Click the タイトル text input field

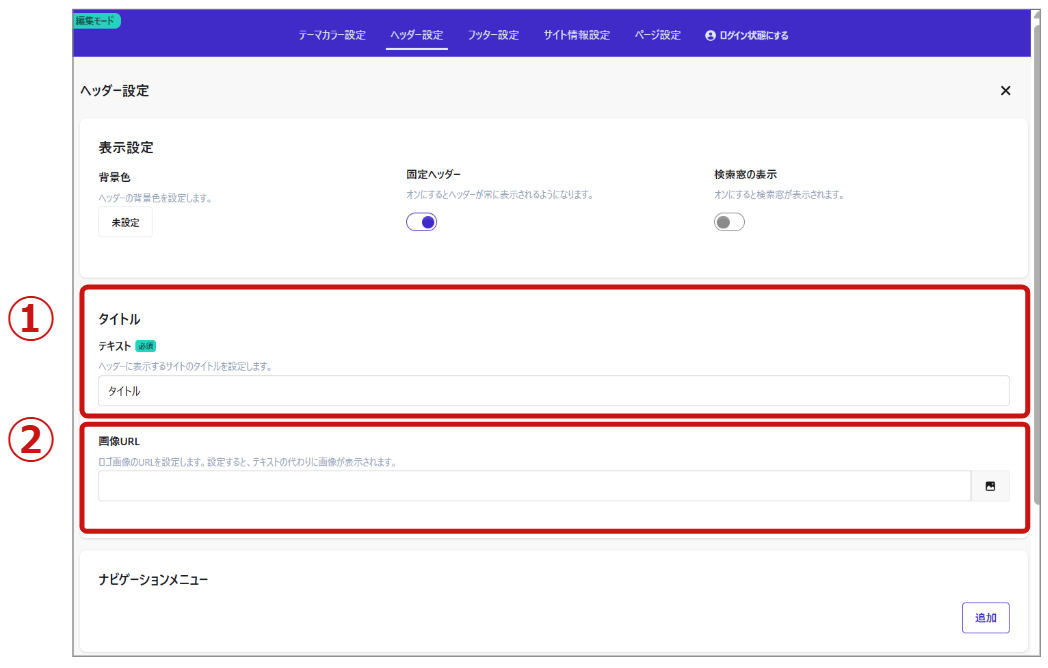click(553, 391)
